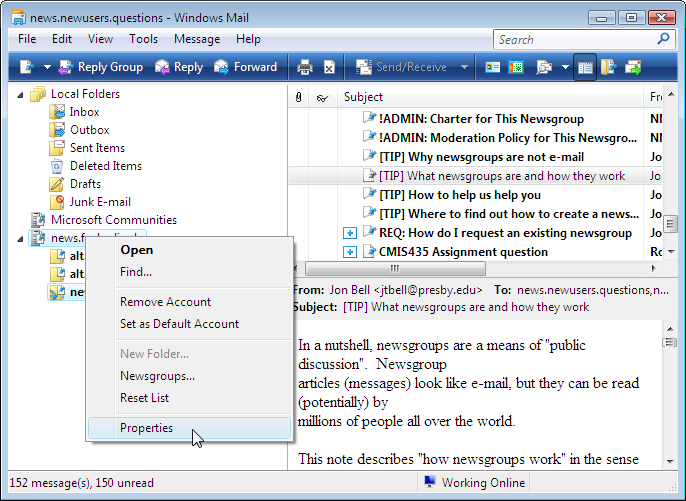Sort by the watch/ignore glasses column
Image resolution: width=686 pixels, height=501 pixels.
[321, 97]
